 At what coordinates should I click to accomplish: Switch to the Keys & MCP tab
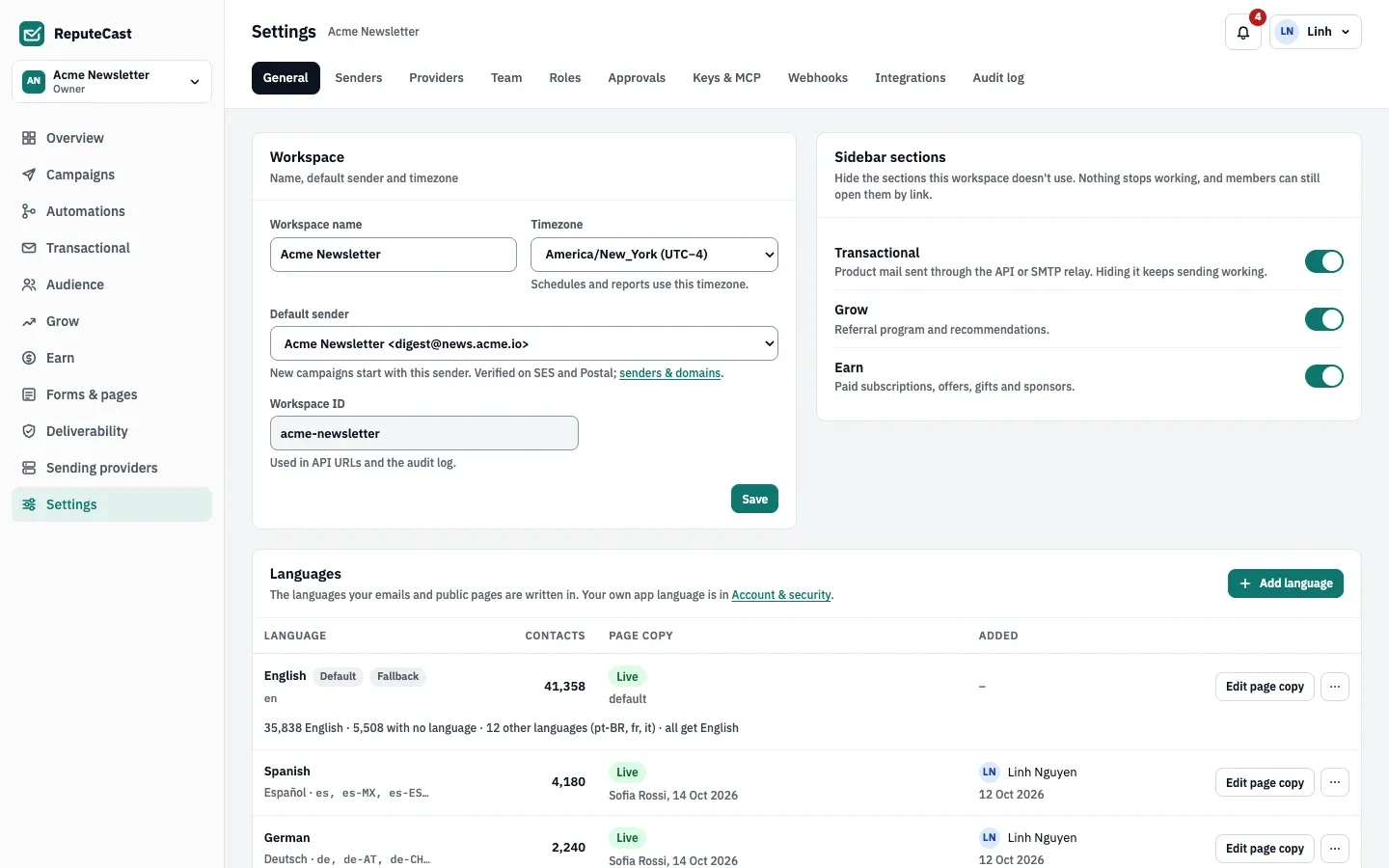726,78
